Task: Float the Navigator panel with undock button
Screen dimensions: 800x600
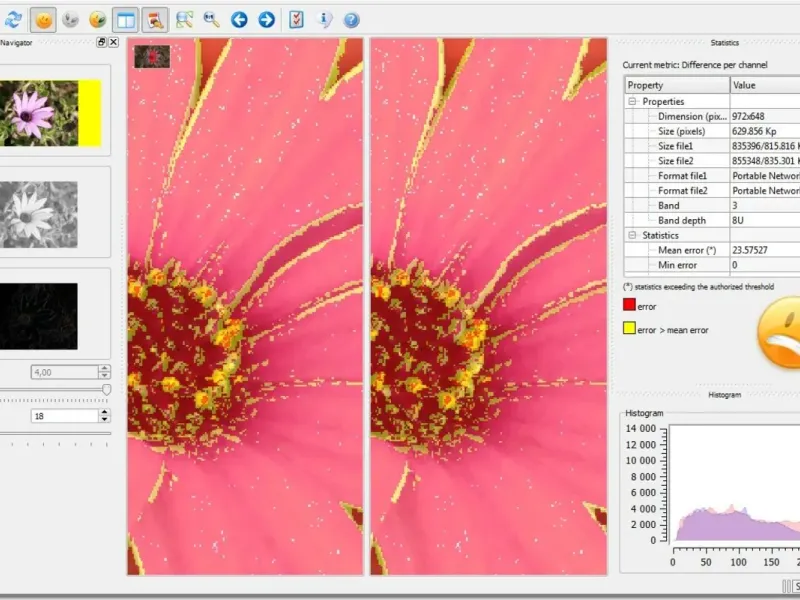Action: coord(101,42)
